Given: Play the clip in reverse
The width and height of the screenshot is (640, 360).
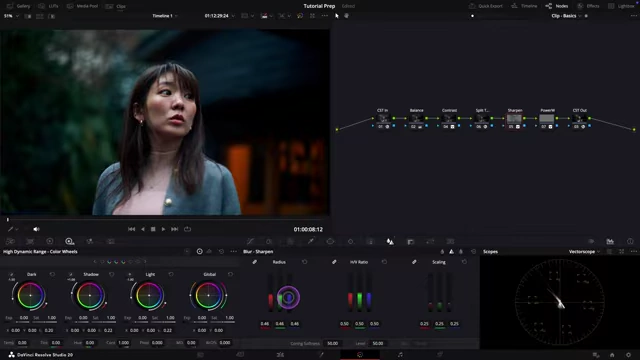Looking at the screenshot, I should [142, 229].
